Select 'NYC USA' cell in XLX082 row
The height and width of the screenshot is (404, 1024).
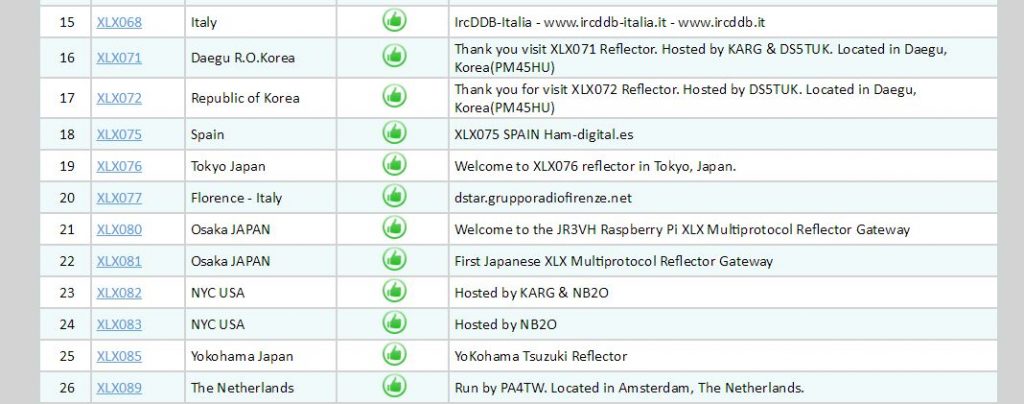point(261,292)
